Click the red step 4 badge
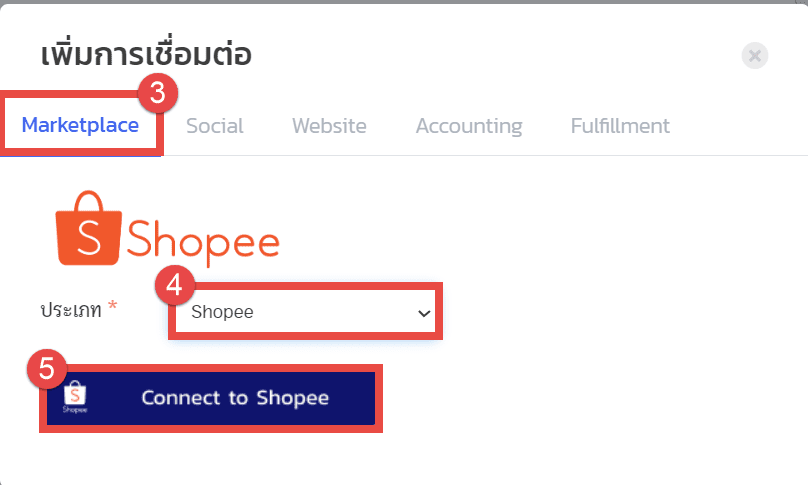The width and height of the screenshot is (808, 485). coord(175,285)
